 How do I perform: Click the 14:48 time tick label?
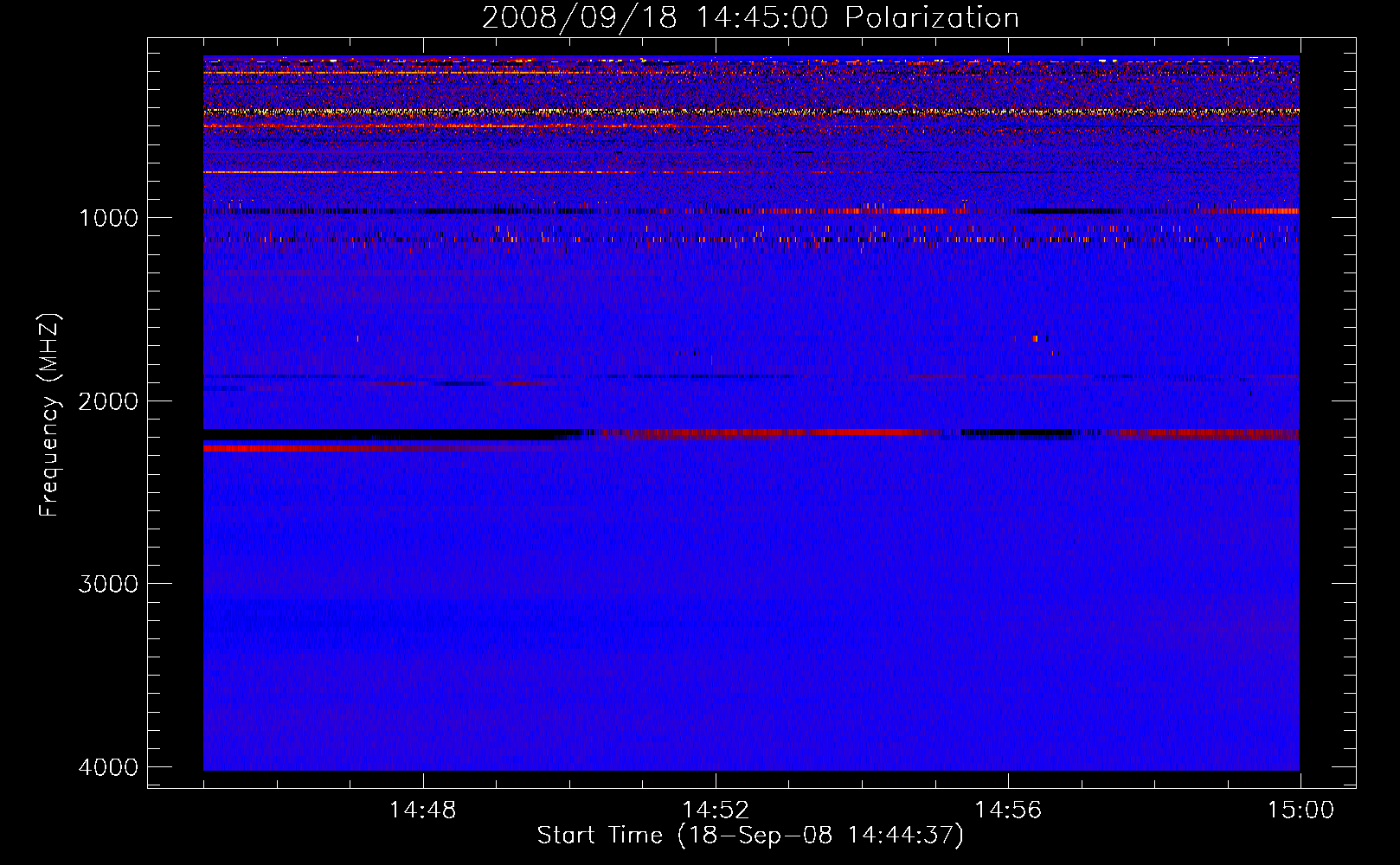422,811
